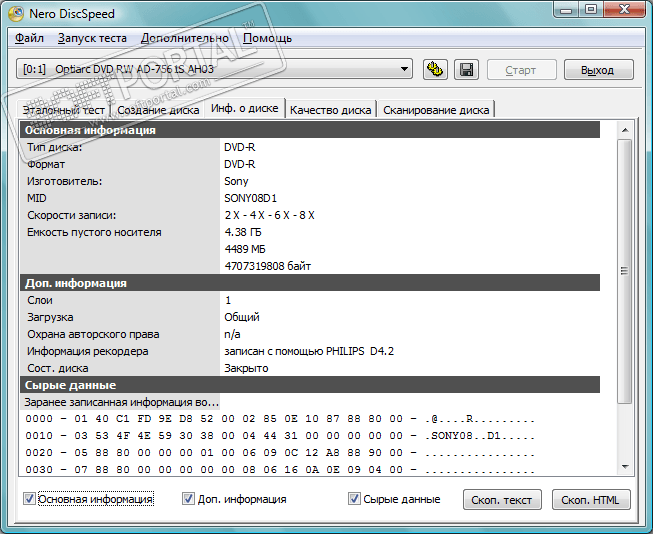The image size is (653, 534).
Task: Toggle the Сырые данные checkbox
Action: tap(354, 499)
